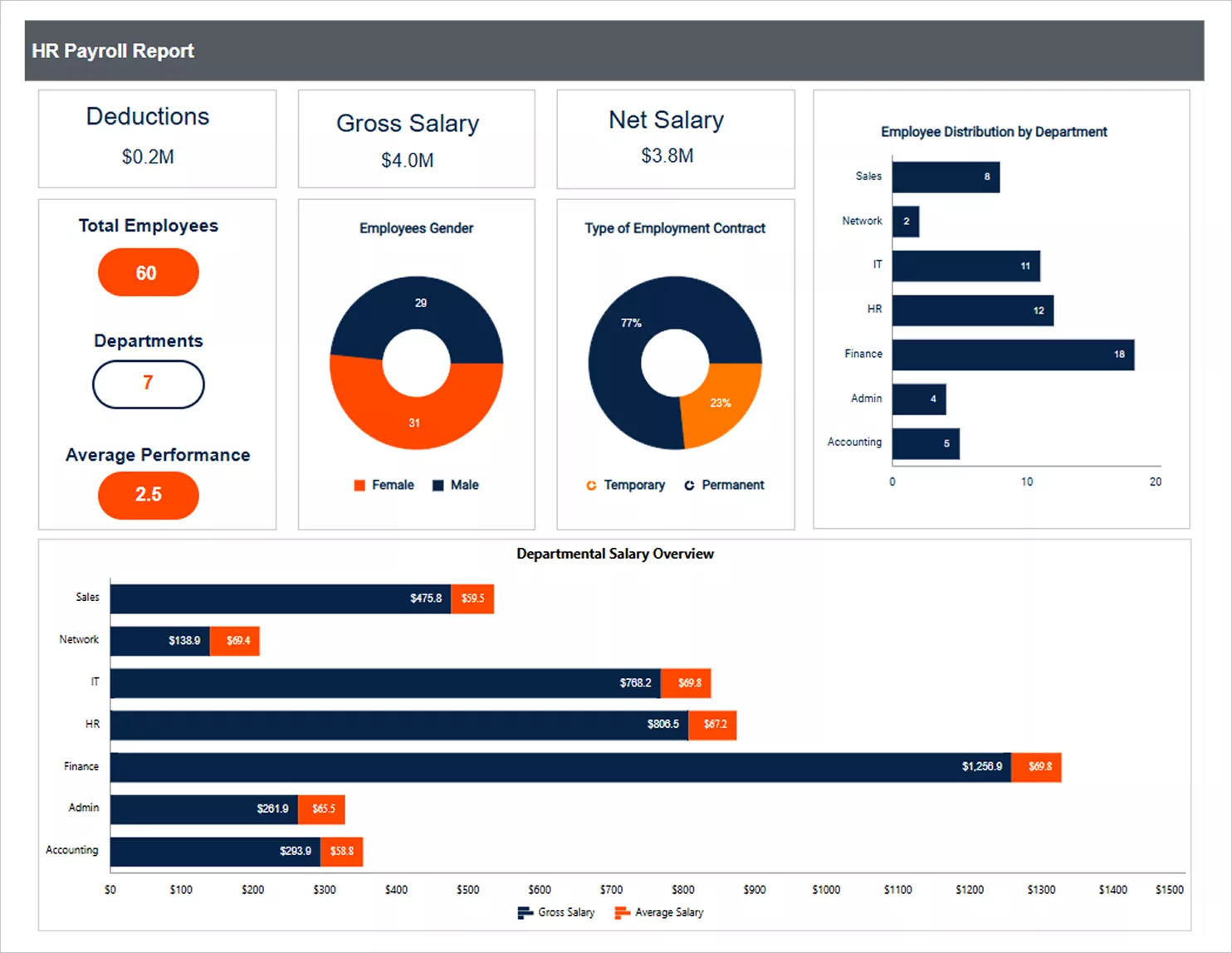Click the Sales bar with 8 employees
Image resolution: width=1232 pixels, height=953 pixels.
click(x=946, y=177)
